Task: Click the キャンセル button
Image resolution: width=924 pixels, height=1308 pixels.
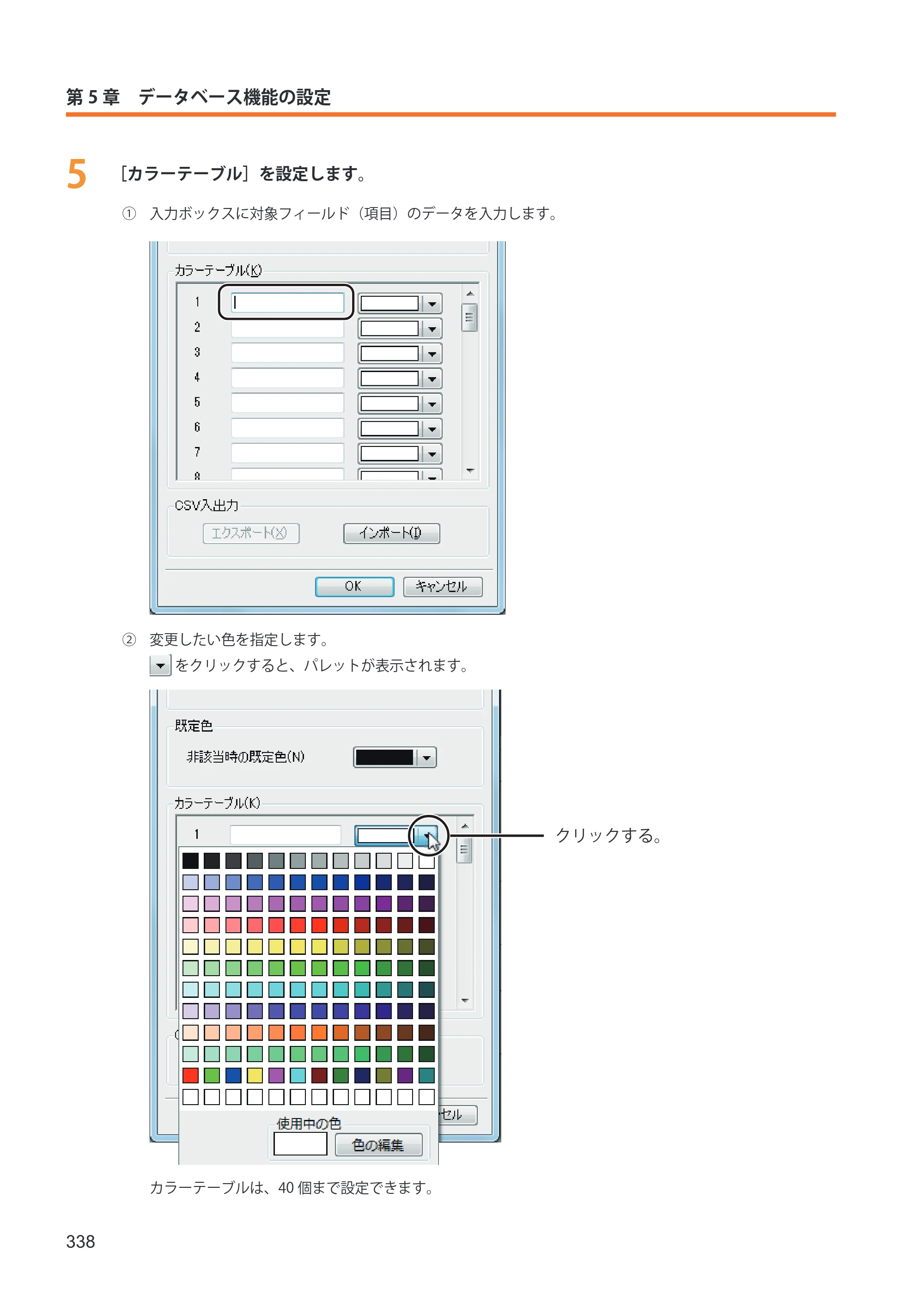Action: coord(443,586)
